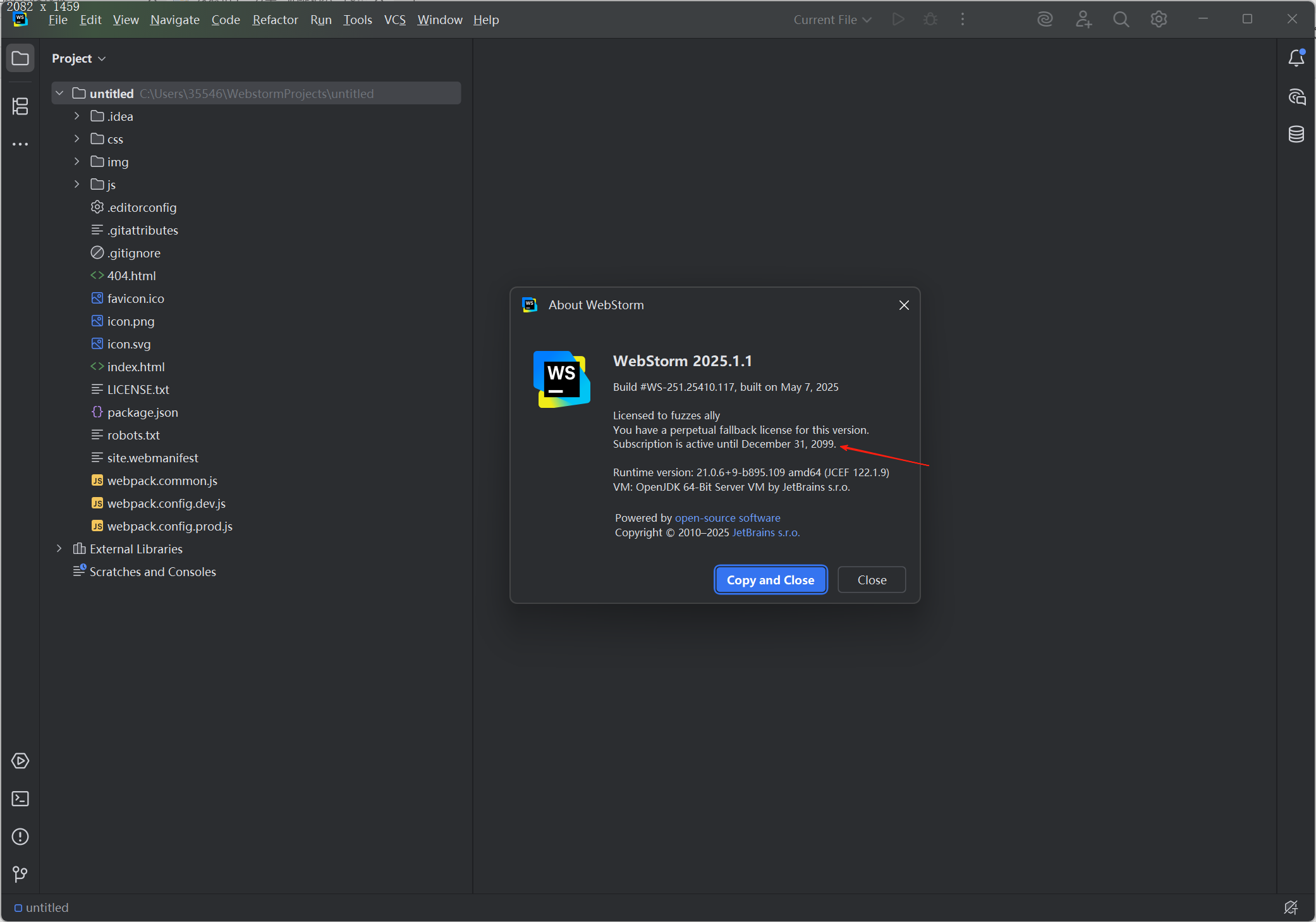Open the Edit menu
Viewport: 1316px width, 922px height.
90,20
